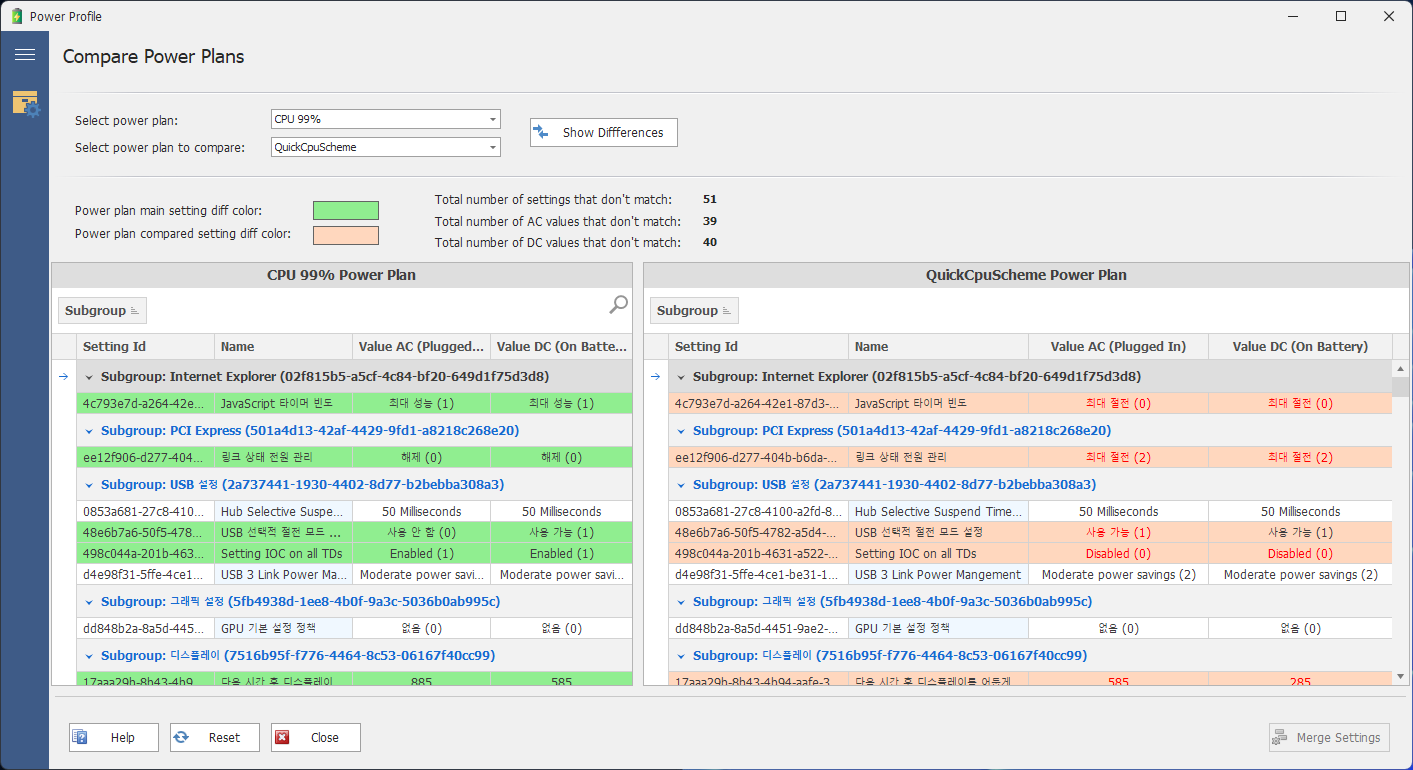Screen dimensions: 1413x770
Task: Pick the main setting diff green color swatch
Action: [x=346, y=210]
